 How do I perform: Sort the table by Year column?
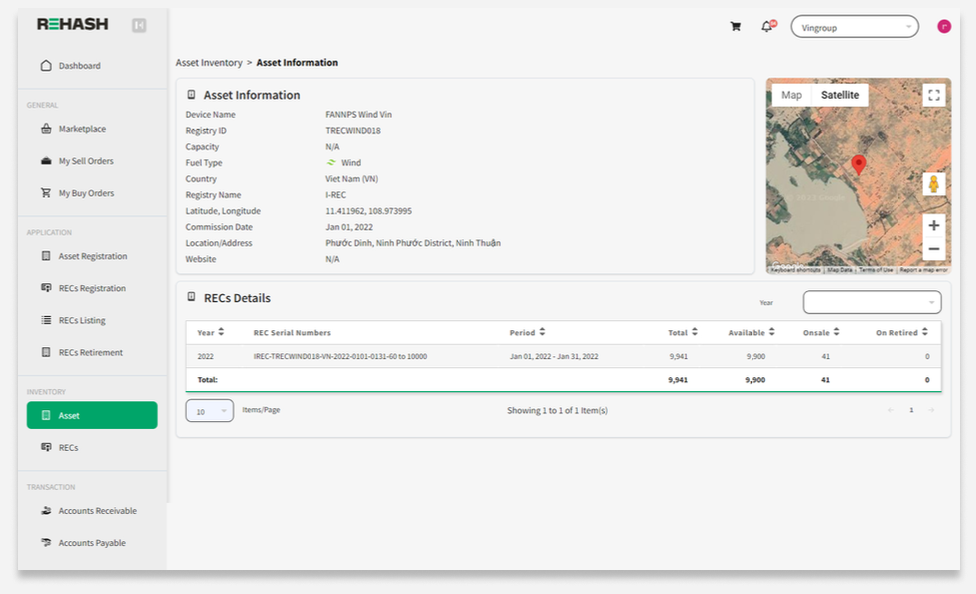point(211,332)
